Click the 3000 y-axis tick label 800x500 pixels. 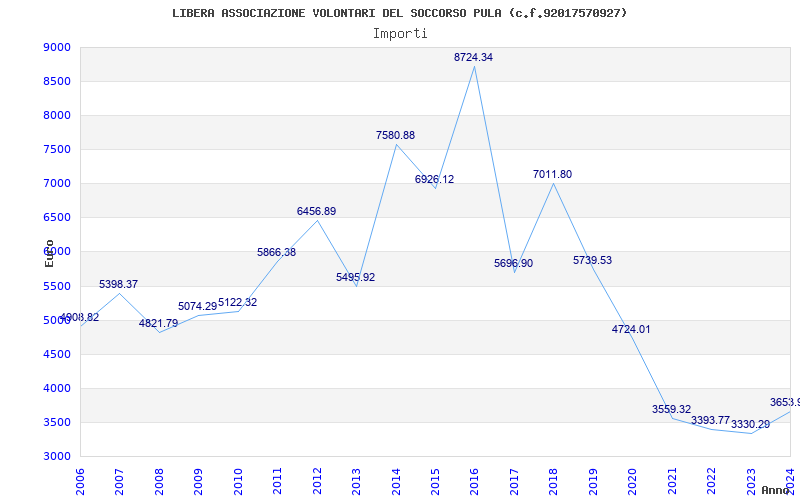click(57, 457)
